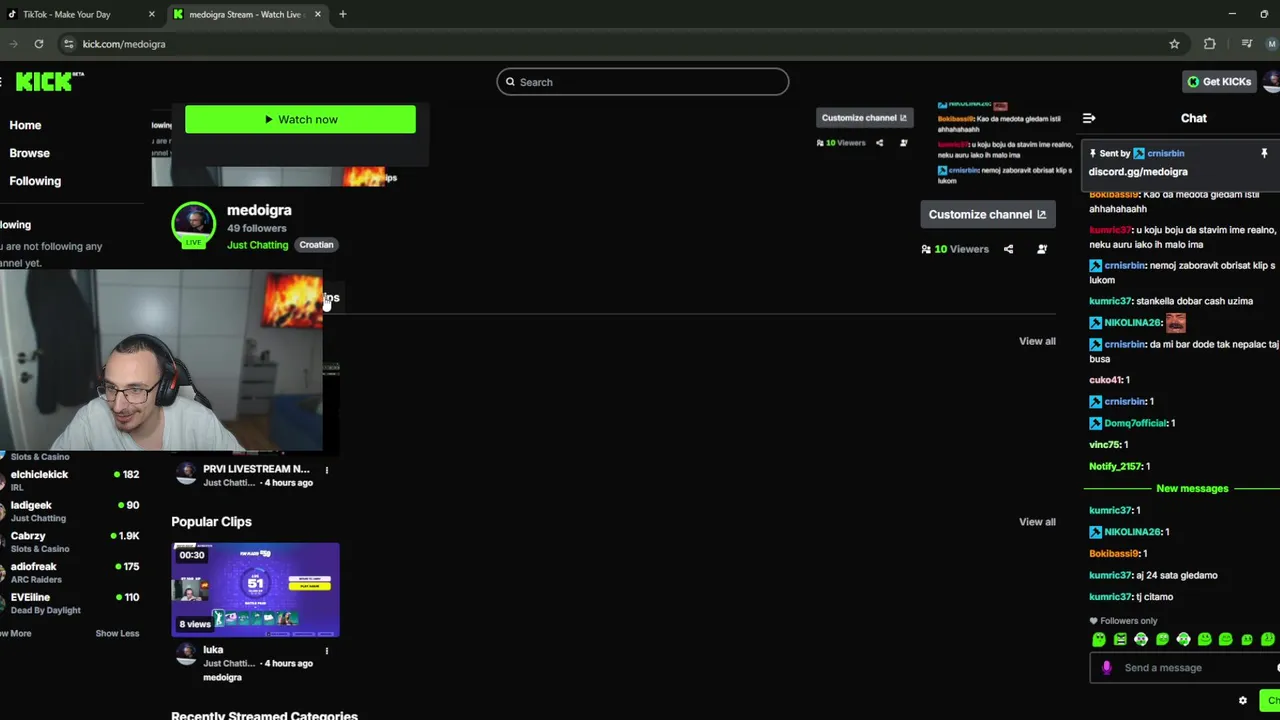The width and height of the screenshot is (1280, 720).
Task: Focus the Search field
Action: pos(642,82)
